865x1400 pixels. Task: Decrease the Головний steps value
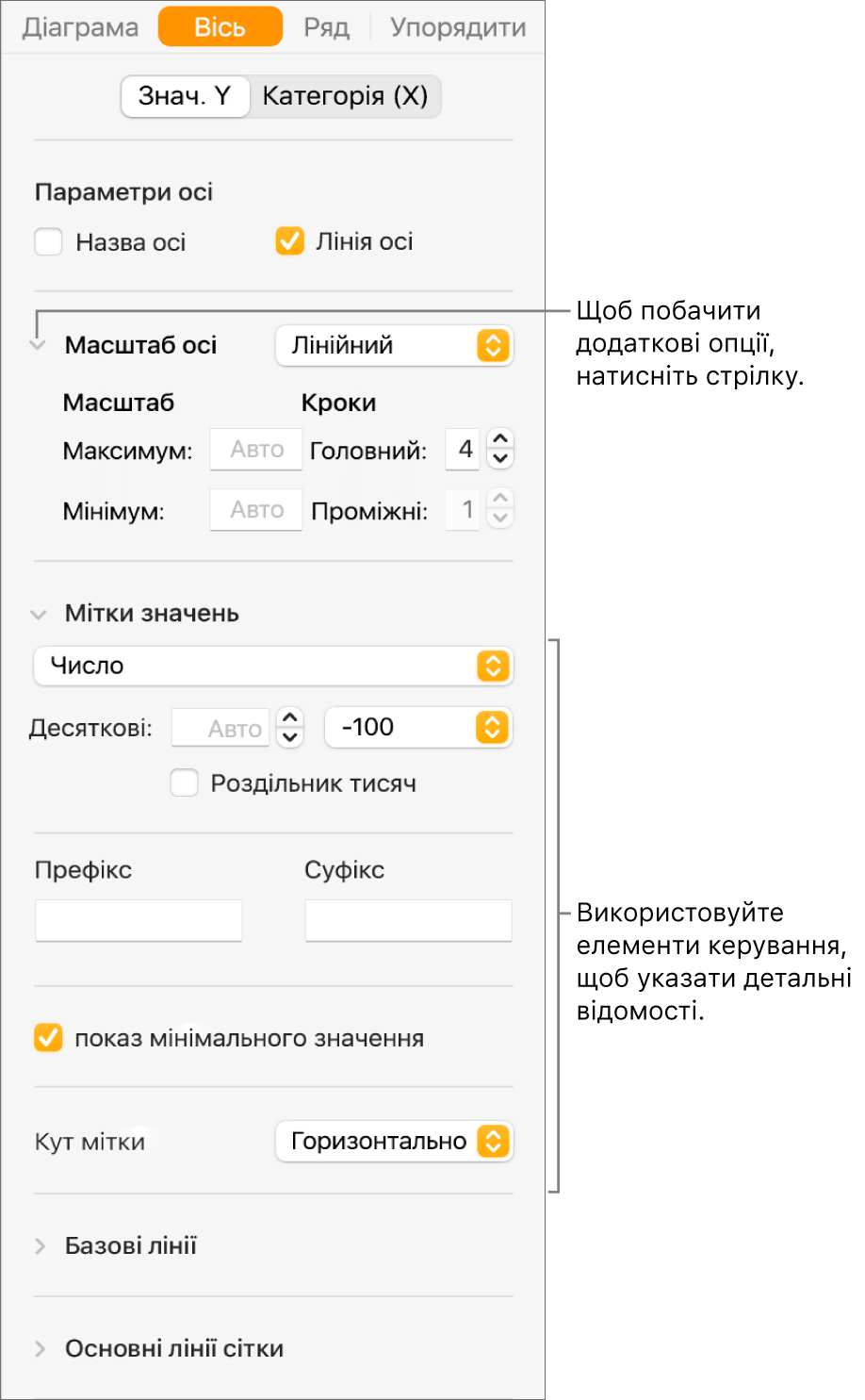[500, 460]
